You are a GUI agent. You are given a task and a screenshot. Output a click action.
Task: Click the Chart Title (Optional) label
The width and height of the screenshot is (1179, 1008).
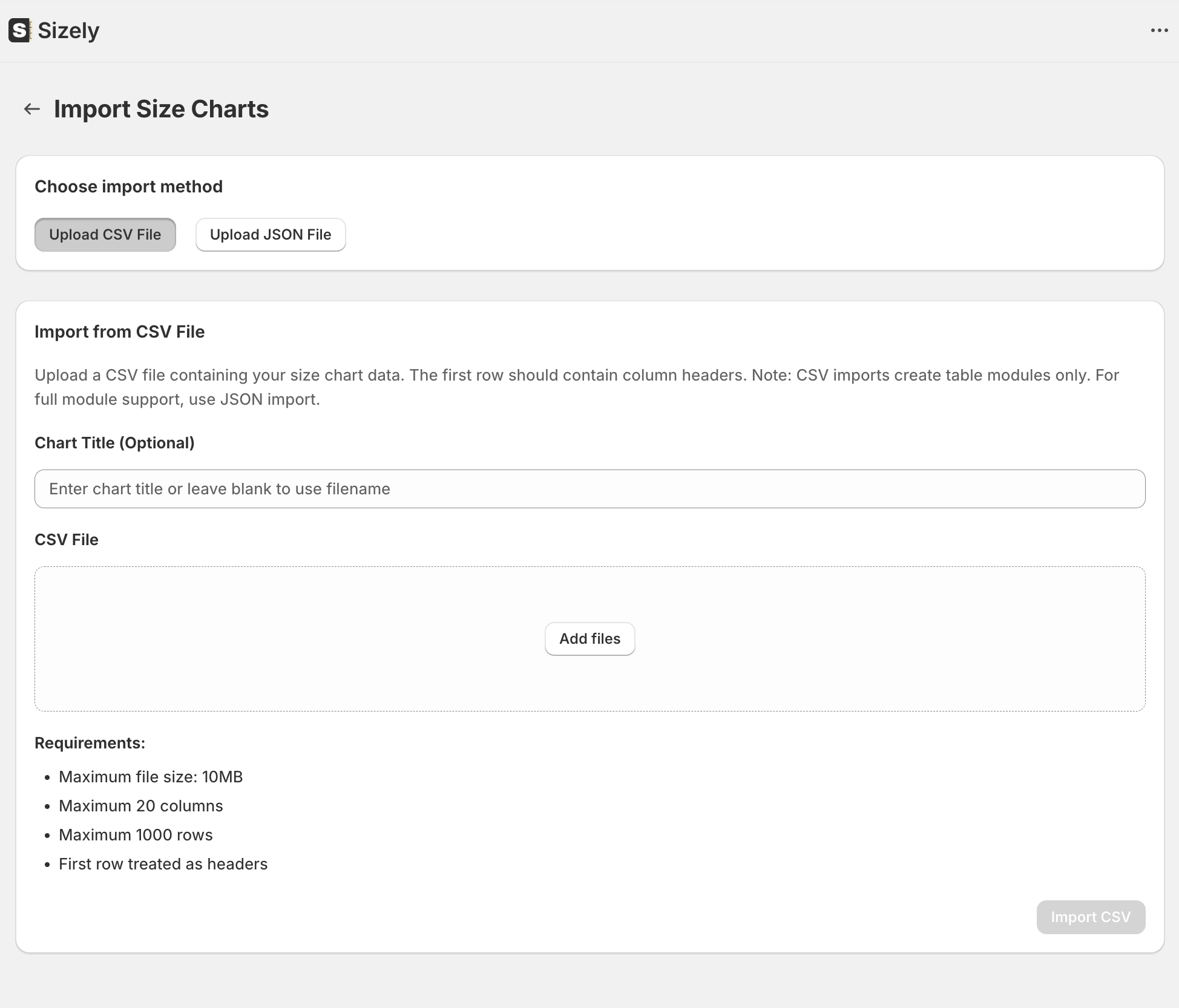(114, 443)
